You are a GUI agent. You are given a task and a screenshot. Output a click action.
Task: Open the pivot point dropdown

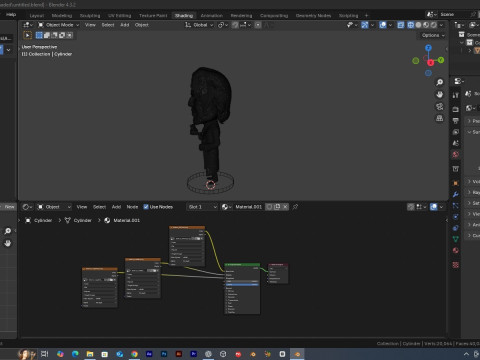point(223,25)
